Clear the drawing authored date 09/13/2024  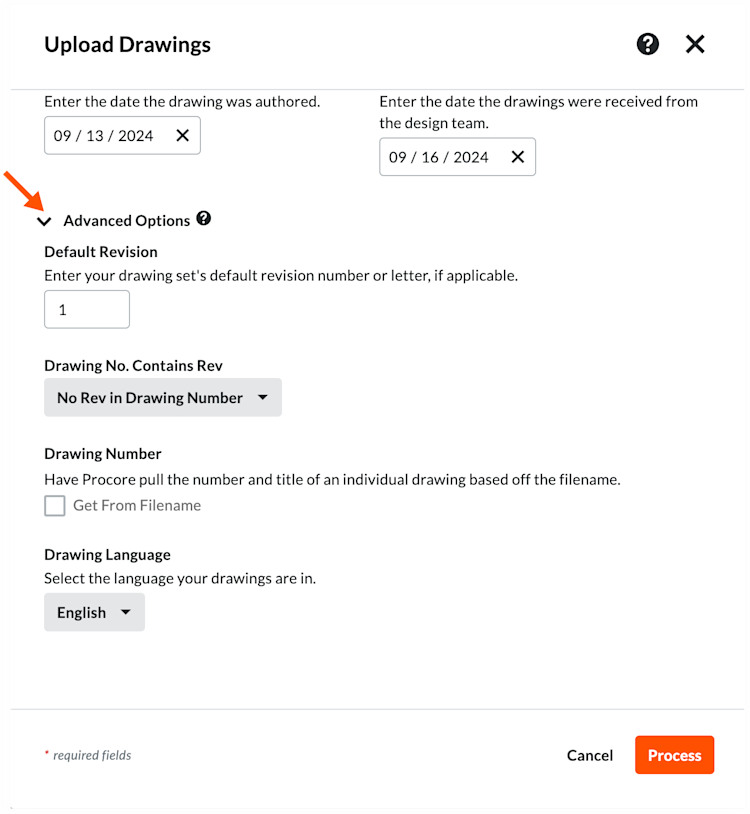point(182,135)
